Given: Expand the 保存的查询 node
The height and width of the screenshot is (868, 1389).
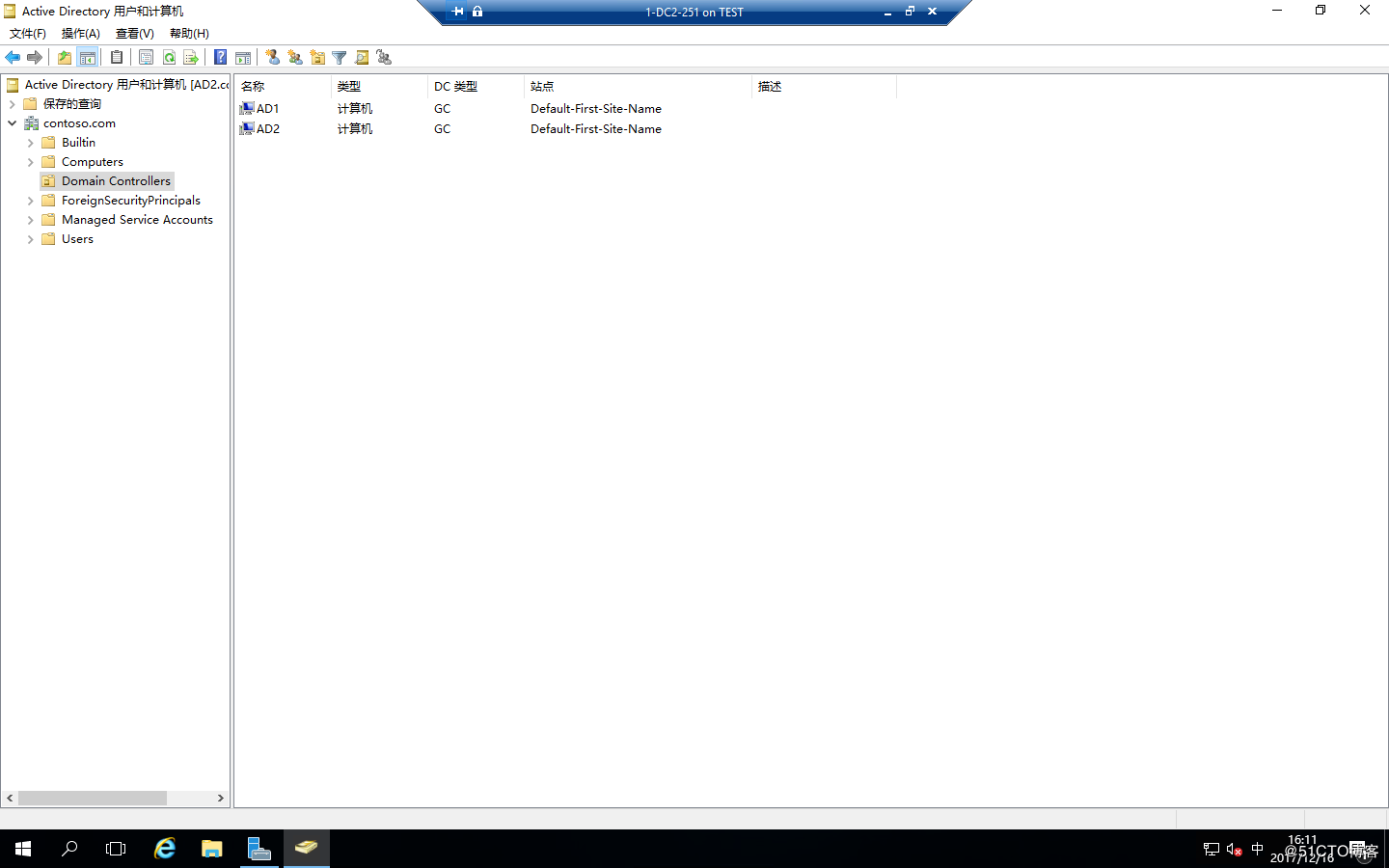Looking at the screenshot, I should (12, 104).
